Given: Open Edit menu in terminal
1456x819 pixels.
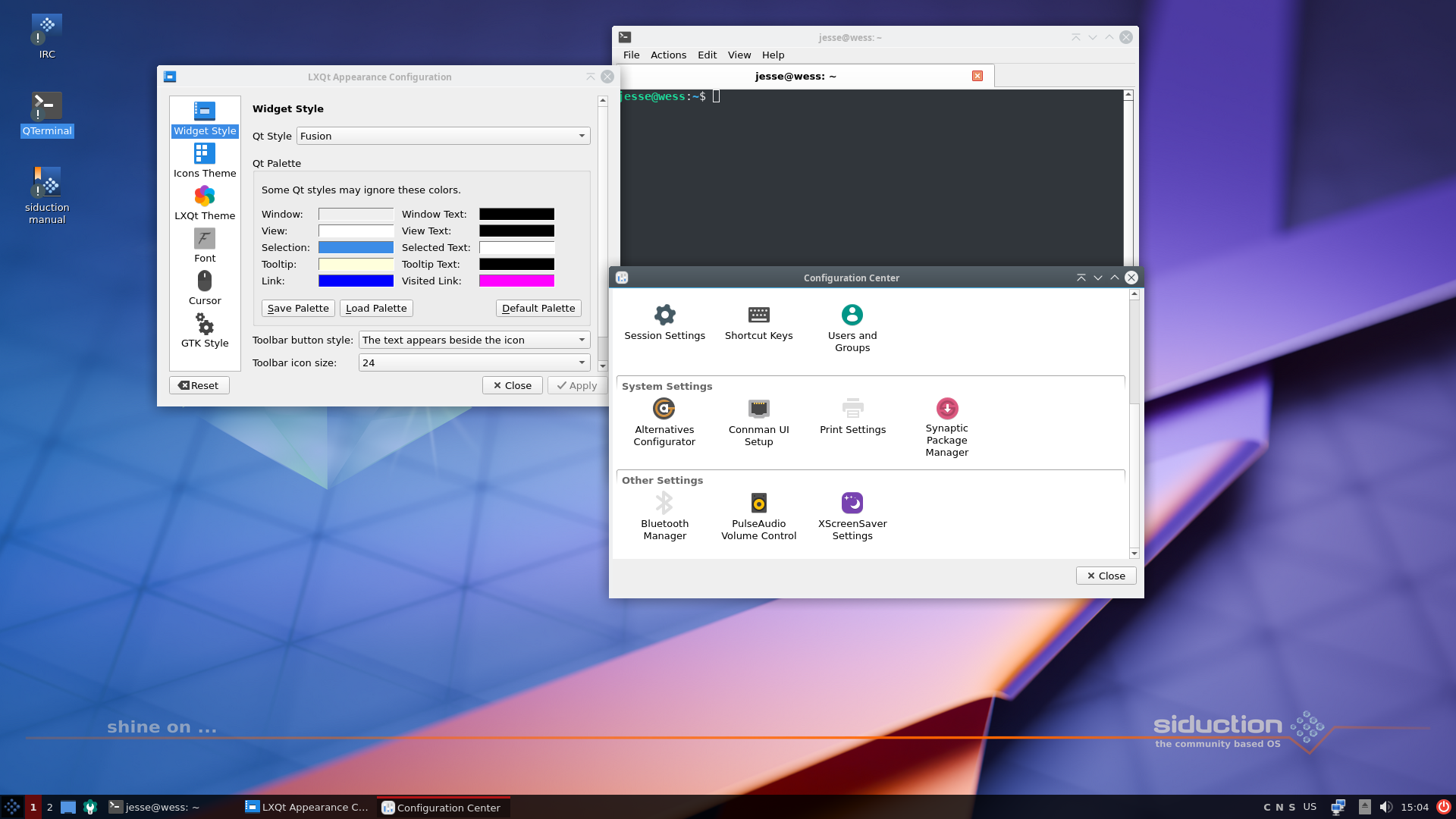Looking at the screenshot, I should pyautogui.click(x=707, y=55).
